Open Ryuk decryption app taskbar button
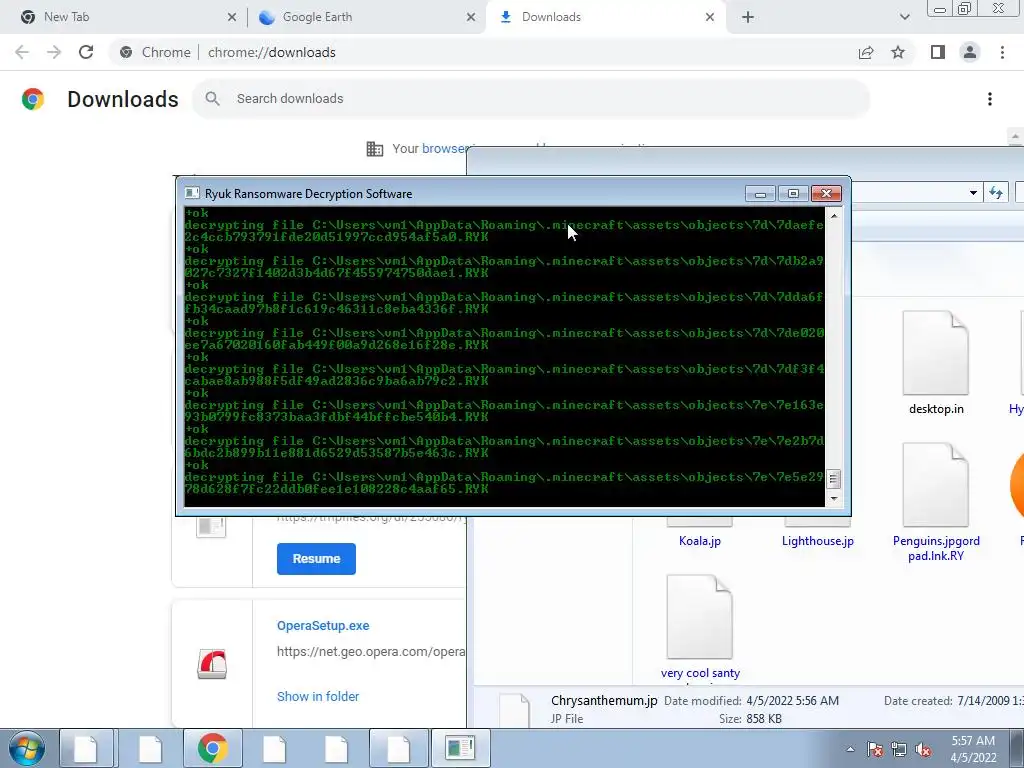The width and height of the screenshot is (1024, 768). [460, 748]
